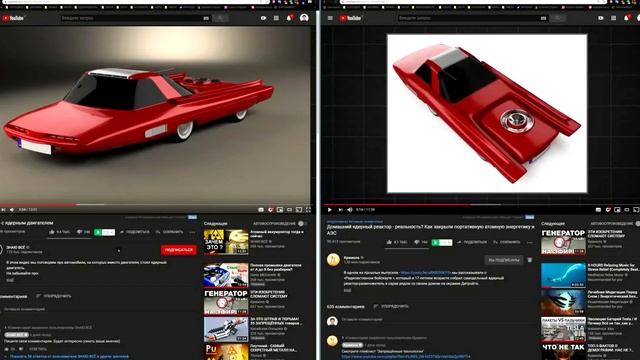Open create video camera icon, left window

tap(263, 18)
